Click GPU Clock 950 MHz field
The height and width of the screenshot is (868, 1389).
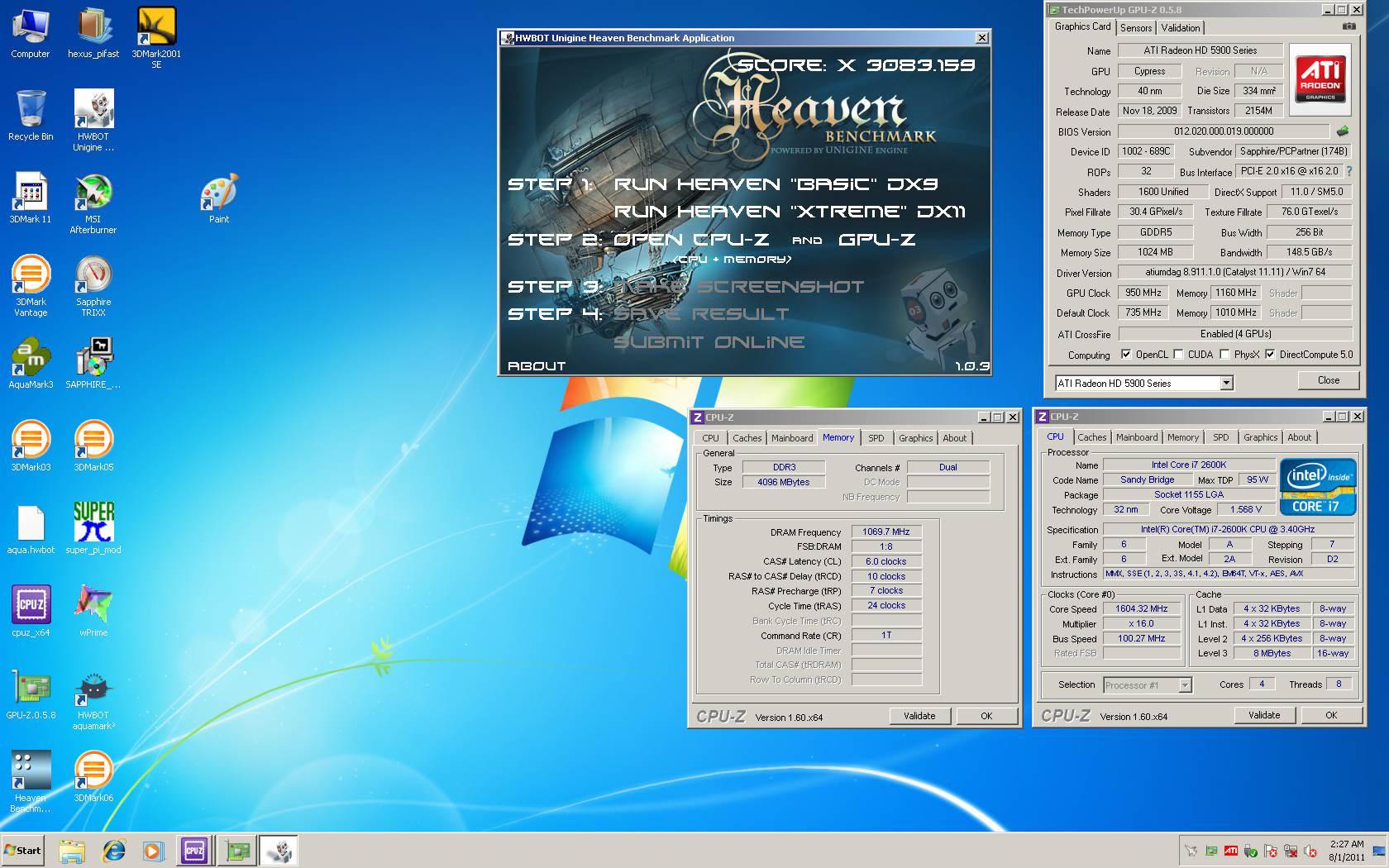[x=1143, y=293]
